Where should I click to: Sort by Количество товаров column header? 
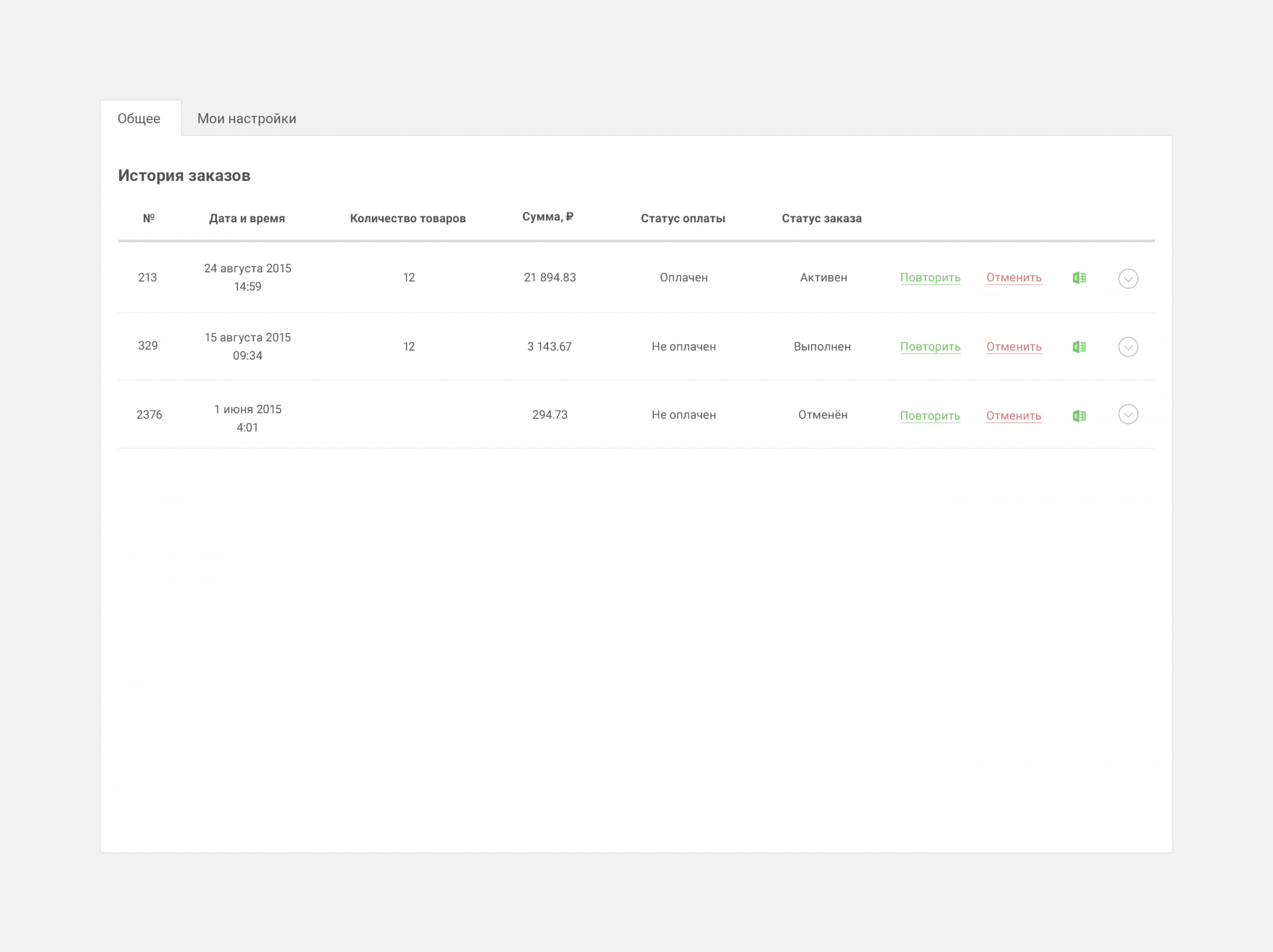click(408, 218)
